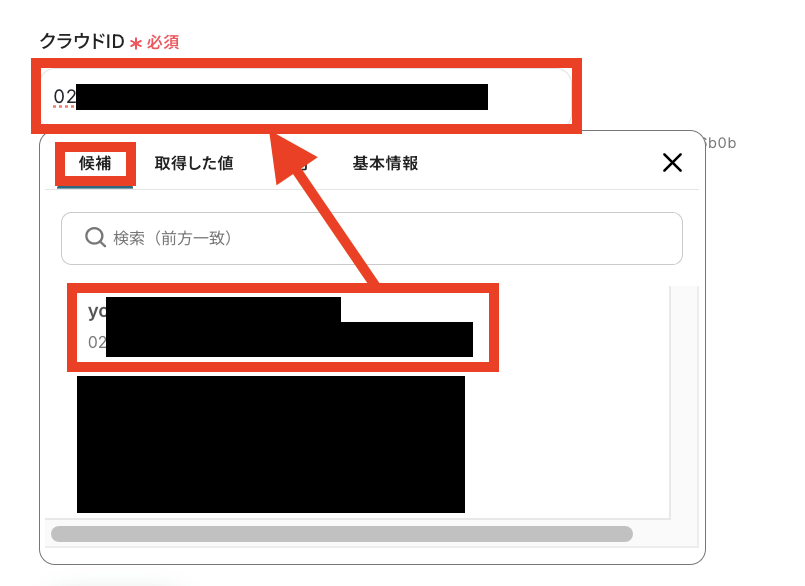Image resolution: width=805 pixels, height=586 pixels.
Task: Click the vertical scrollbar track of list
Action: tap(684, 403)
